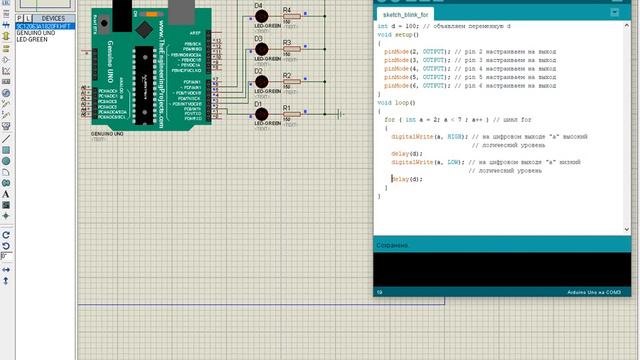This screenshot has height=360, width=640.
Task: Select the Terminals mode tool
Action: pos(6,49)
